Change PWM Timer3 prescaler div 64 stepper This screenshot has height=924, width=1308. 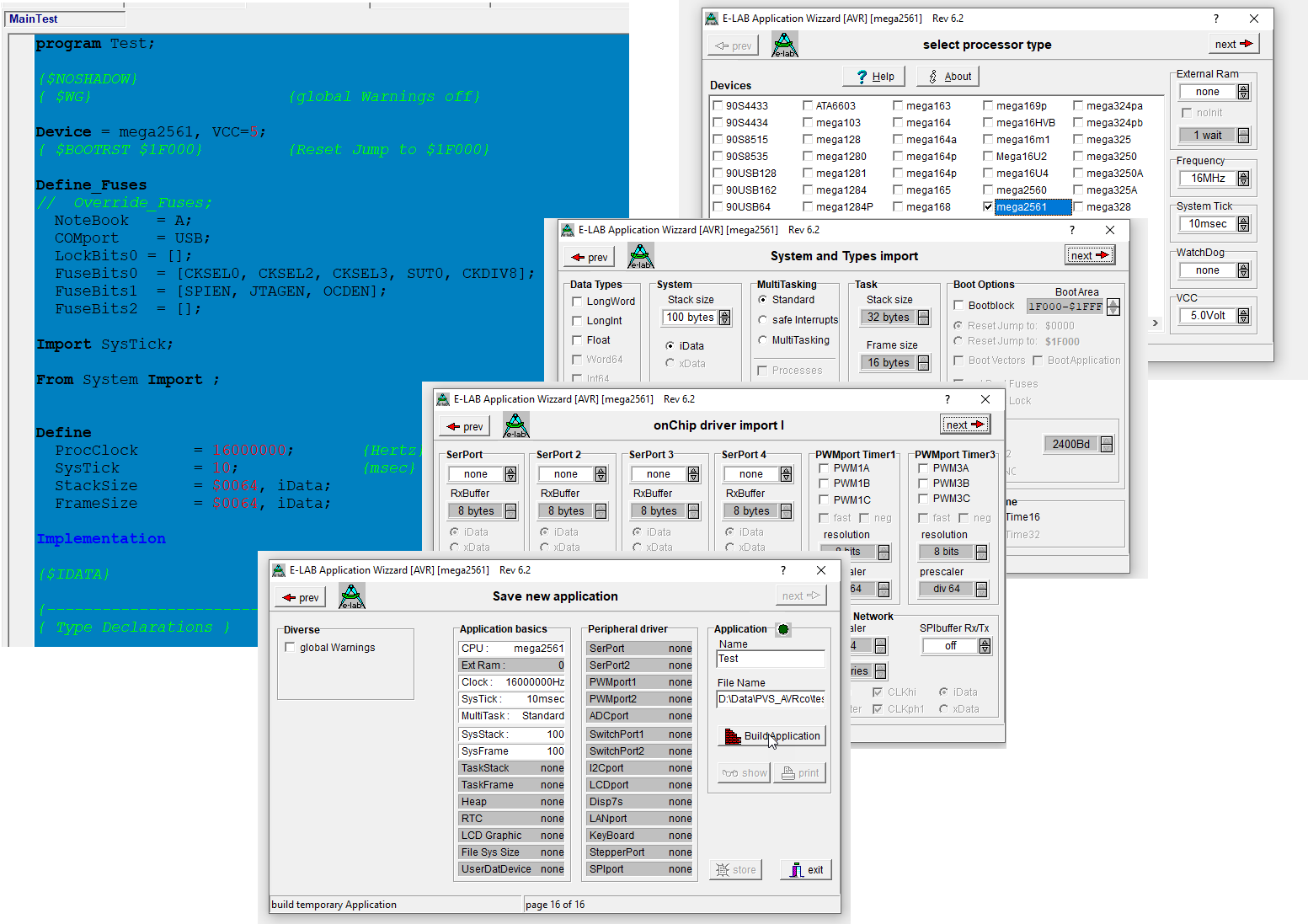coord(981,590)
